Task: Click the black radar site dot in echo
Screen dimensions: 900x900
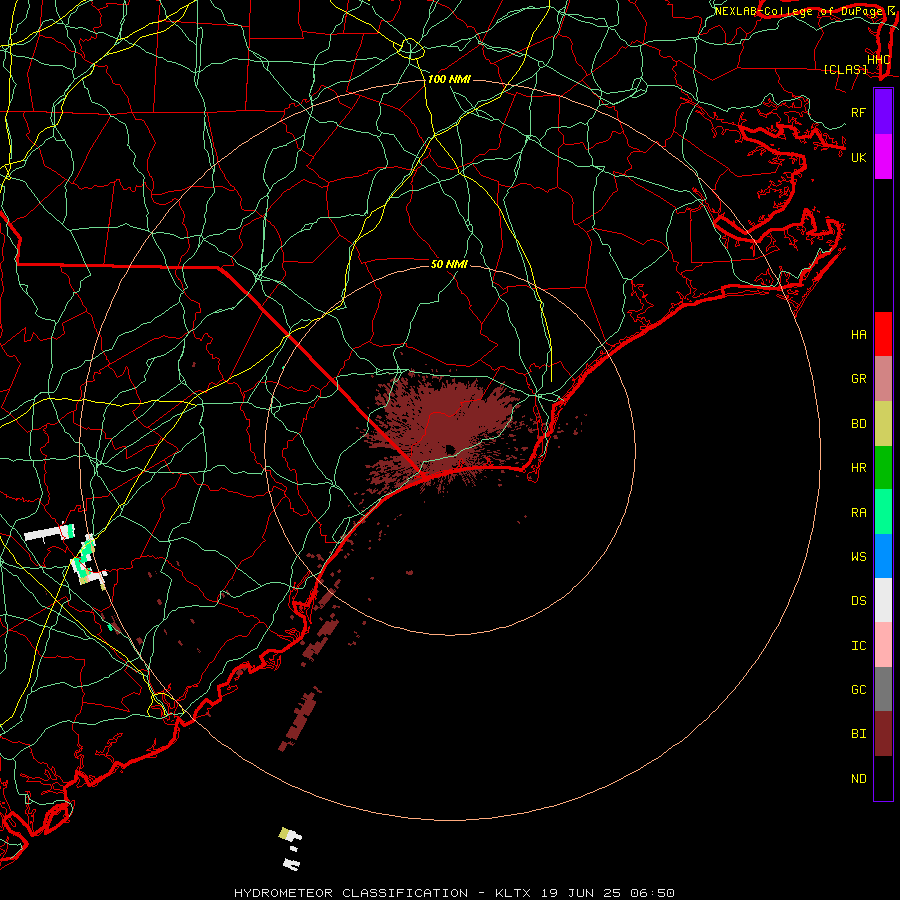Action: [450, 449]
